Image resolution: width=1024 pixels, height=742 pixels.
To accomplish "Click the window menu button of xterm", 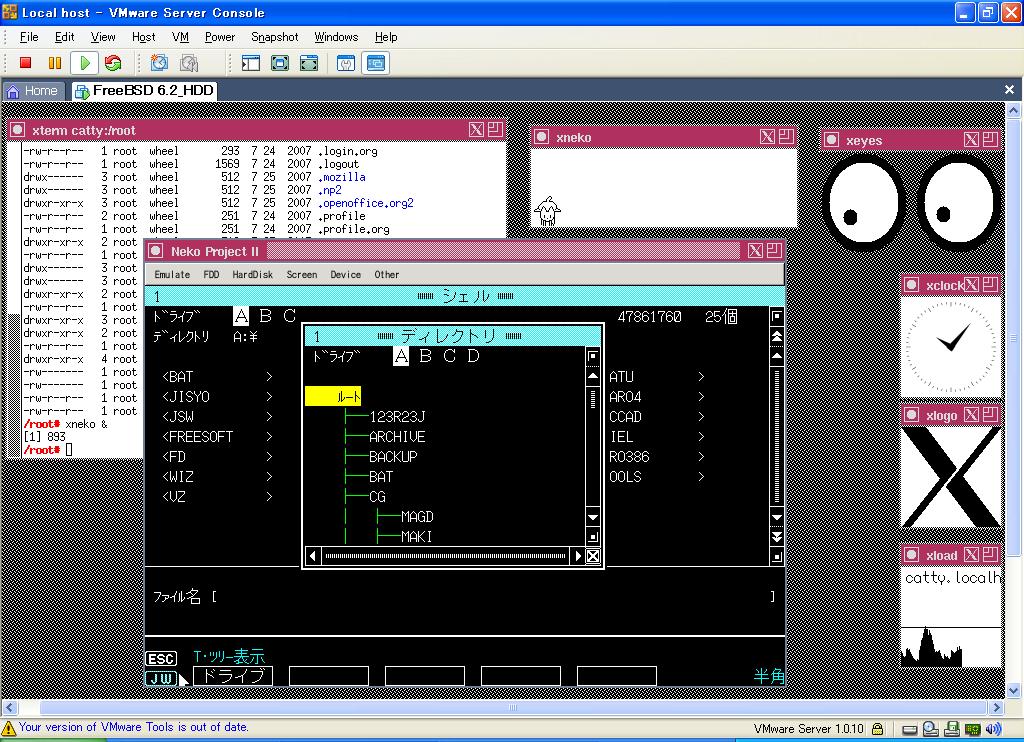I will (x=18, y=130).
